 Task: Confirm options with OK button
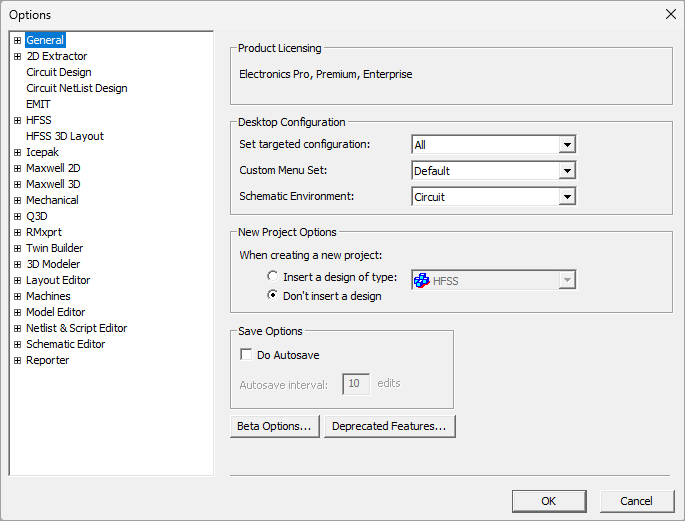[549, 501]
